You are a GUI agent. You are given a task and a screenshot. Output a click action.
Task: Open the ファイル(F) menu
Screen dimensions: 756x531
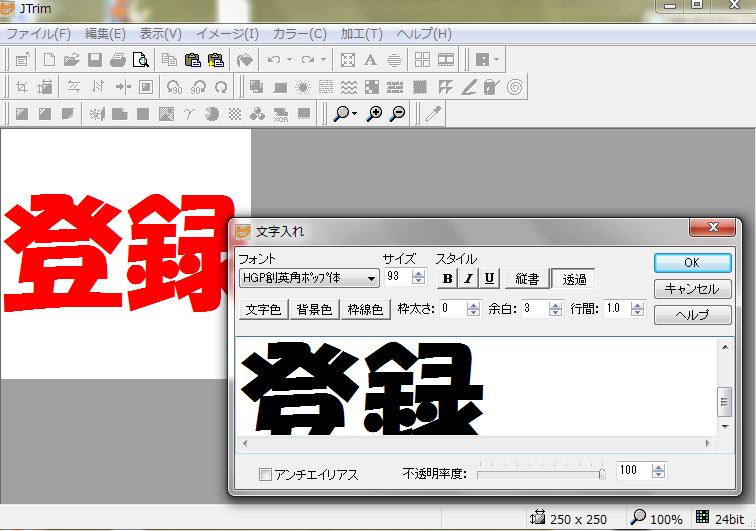[39, 34]
